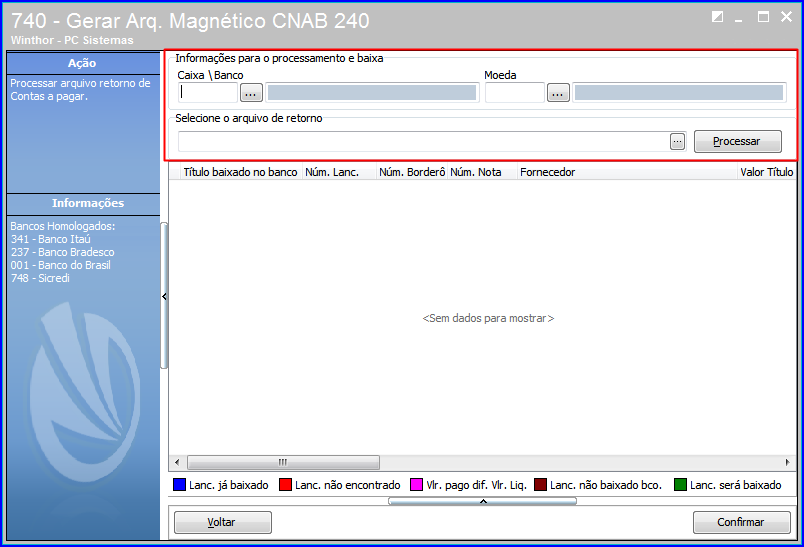Image resolution: width=804 pixels, height=547 pixels.
Task: Click the blue Lanc. já baixado swatch
Action: click(179, 485)
